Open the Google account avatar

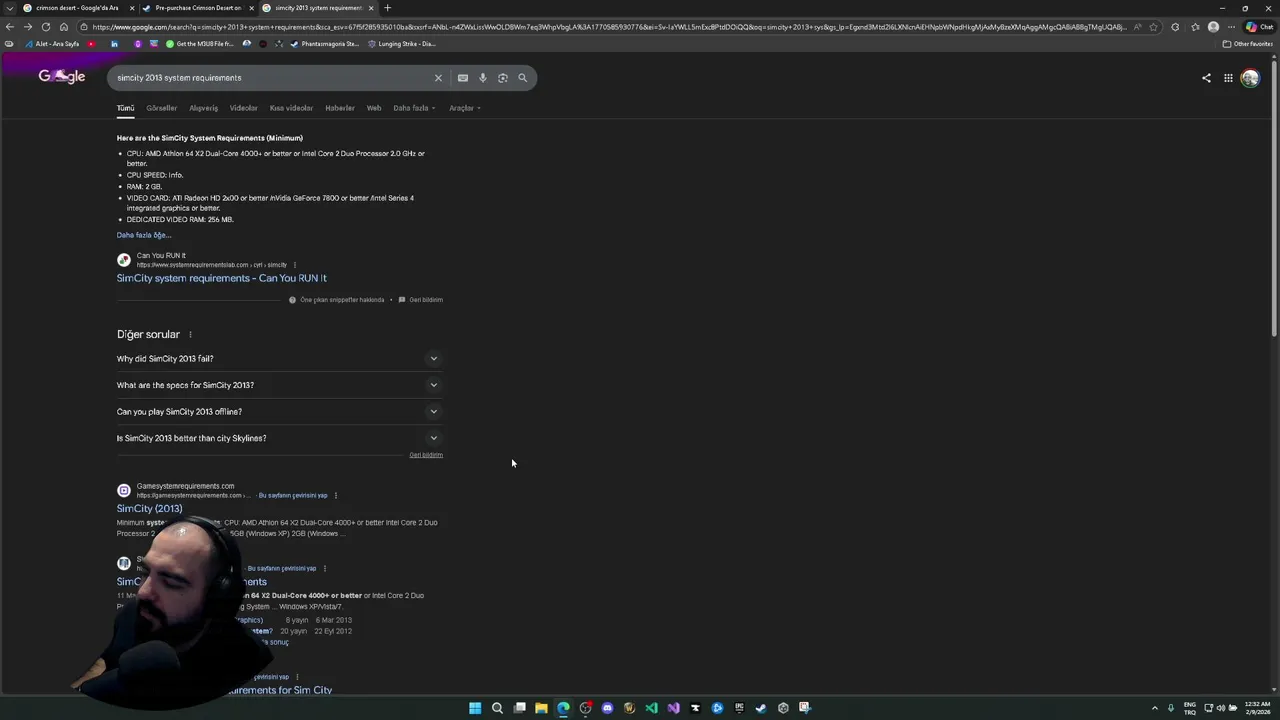(1250, 78)
